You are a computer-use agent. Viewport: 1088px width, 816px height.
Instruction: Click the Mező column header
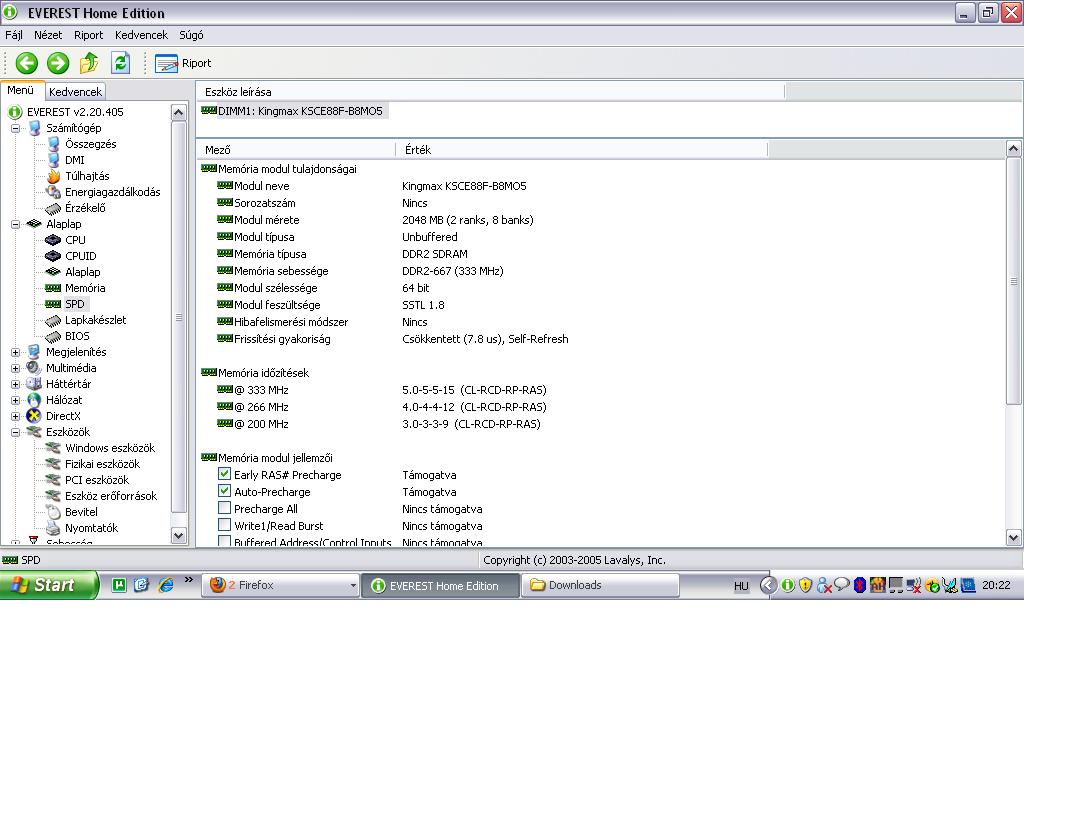point(296,150)
